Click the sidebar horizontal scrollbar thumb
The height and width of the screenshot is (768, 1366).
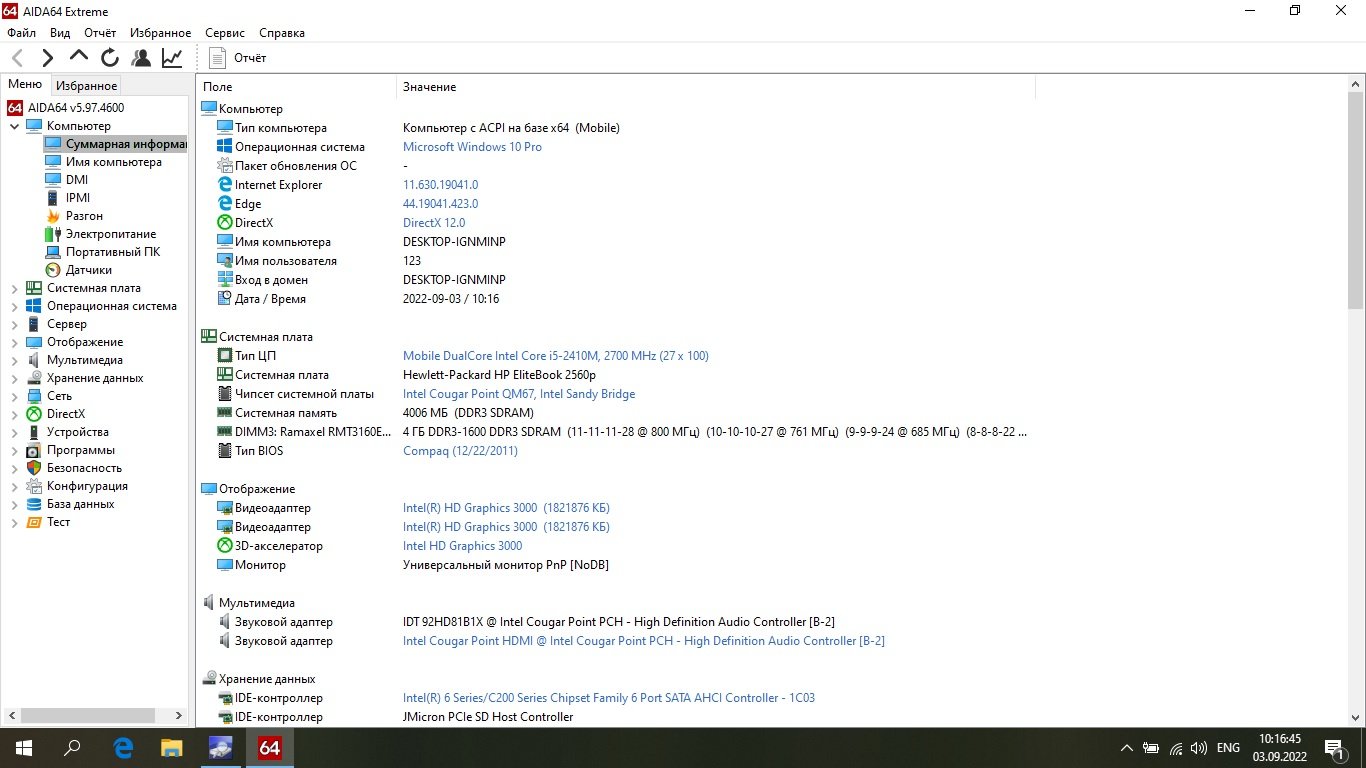88,716
